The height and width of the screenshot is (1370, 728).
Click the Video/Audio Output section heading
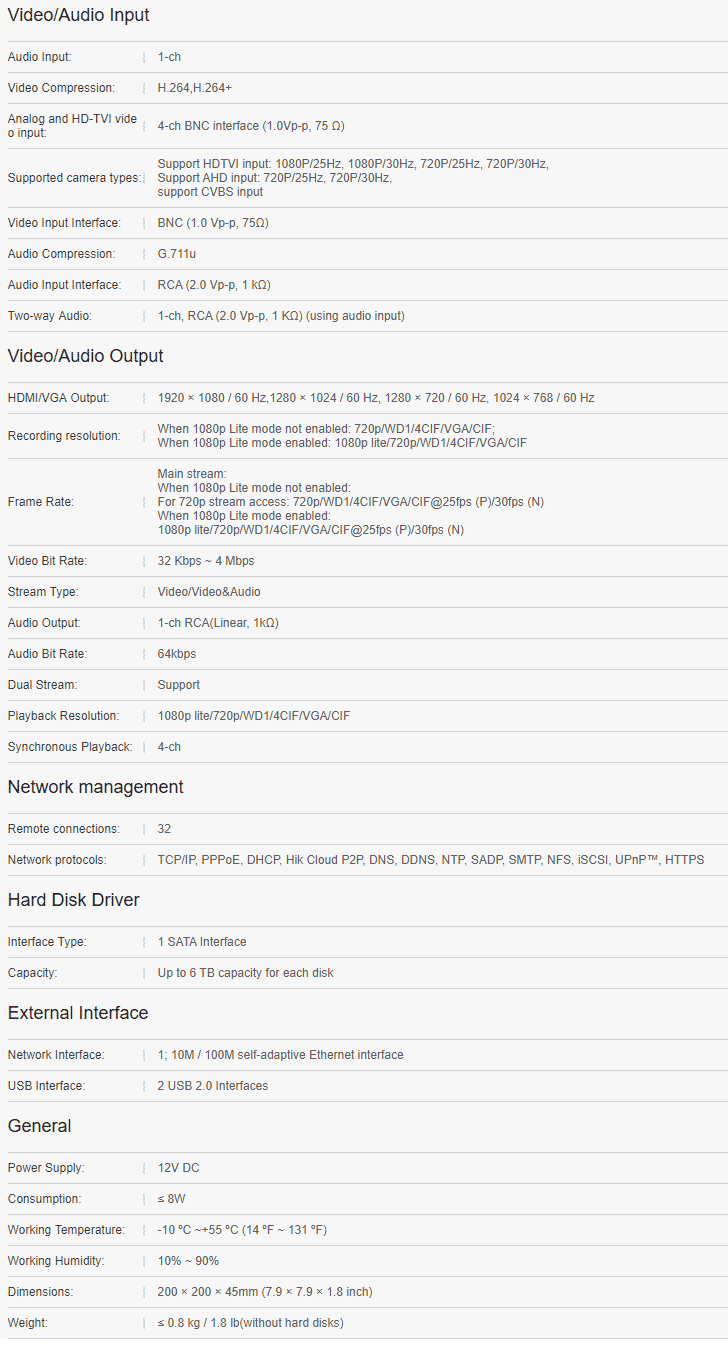click(x=85, y=356)
